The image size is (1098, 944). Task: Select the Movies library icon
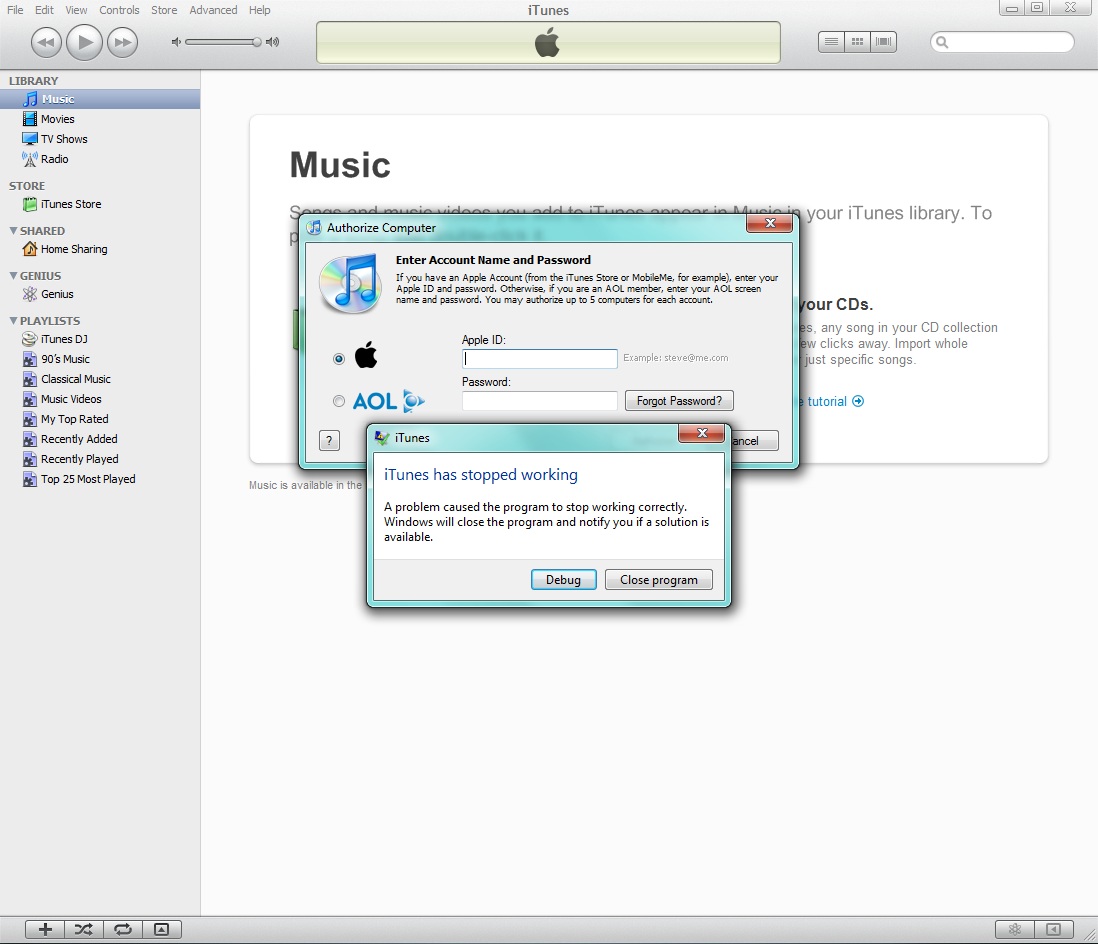[29, 119]
